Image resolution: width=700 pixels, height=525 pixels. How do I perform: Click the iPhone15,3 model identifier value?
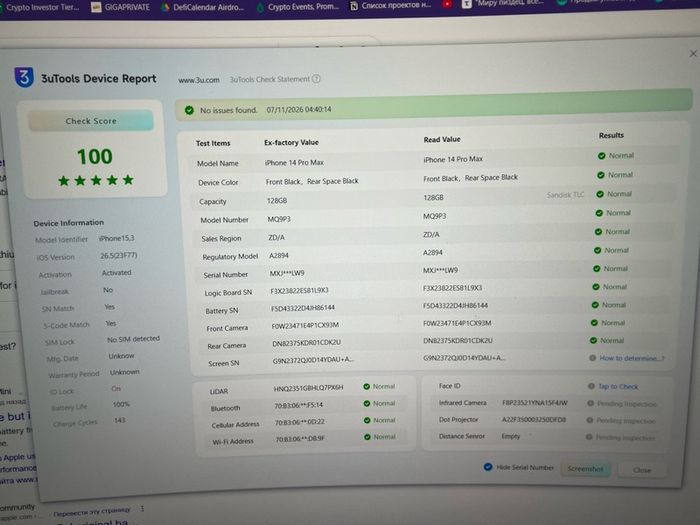click(x=117, y=238)
